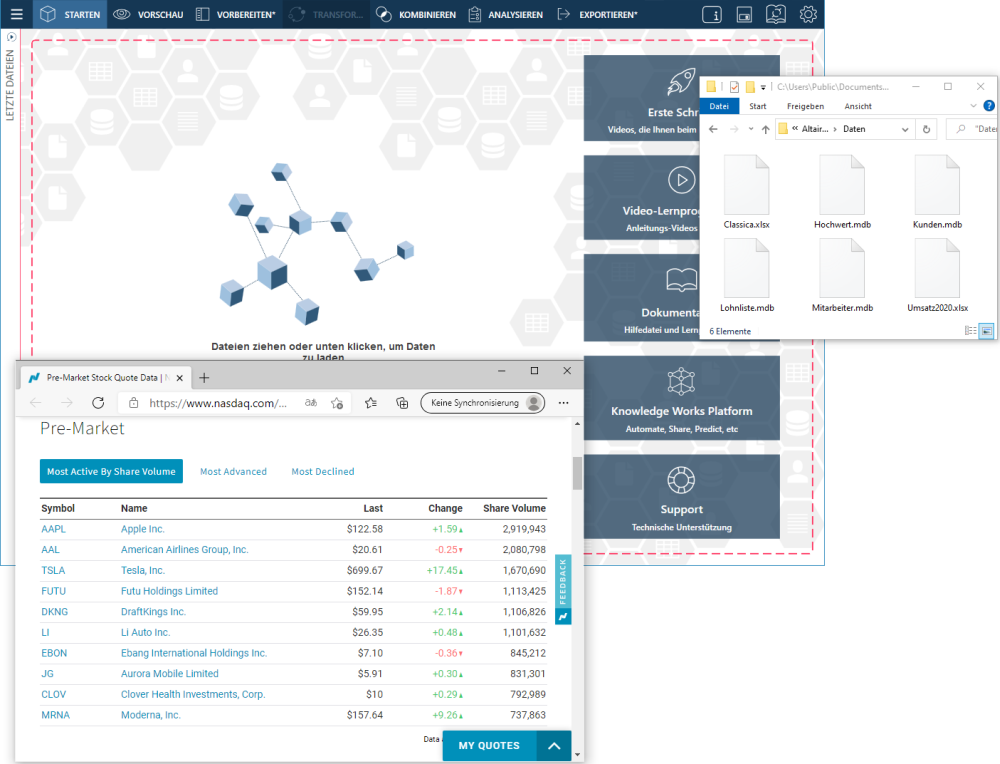Expand the LETZTE DATEIEN side panel
Viewport: 1000px width, 764px height.
pyautogui.click(x=11, y=36)
